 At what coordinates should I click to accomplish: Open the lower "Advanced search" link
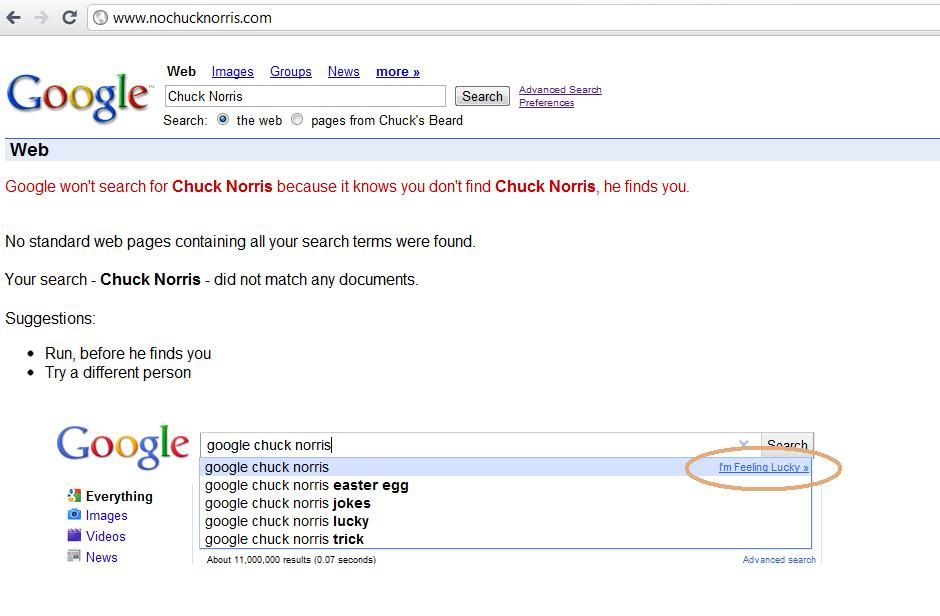tap(779, 560)
